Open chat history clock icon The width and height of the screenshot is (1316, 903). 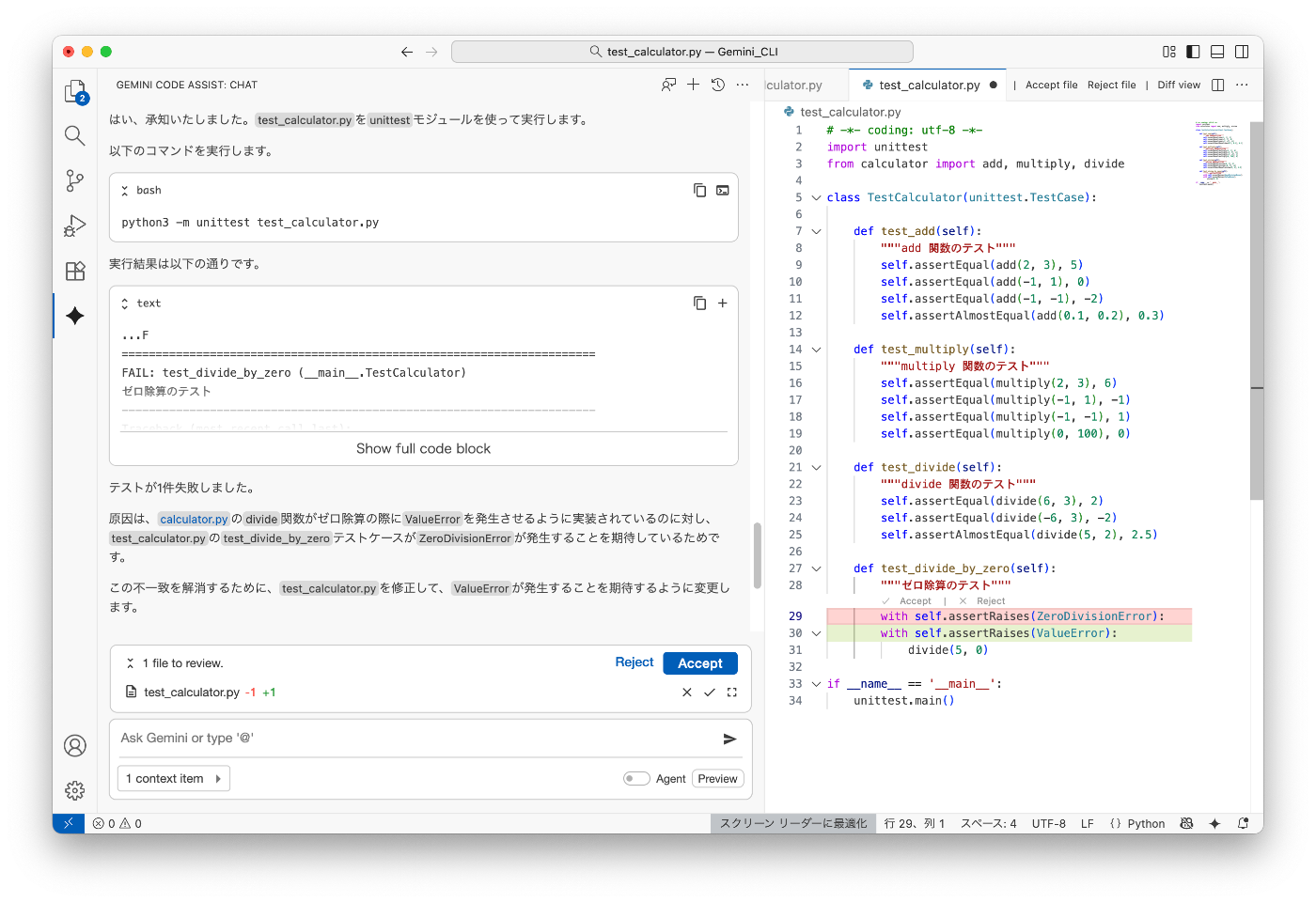[718, 85]
